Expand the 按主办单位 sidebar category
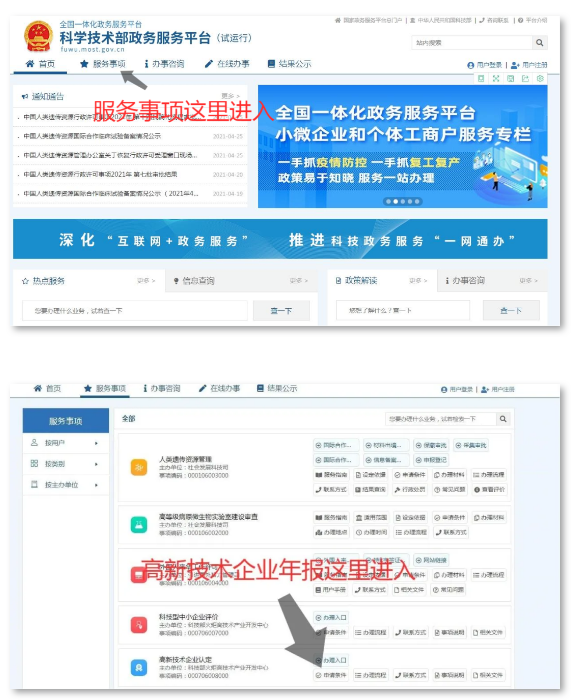573x700 pixels. 66,484
